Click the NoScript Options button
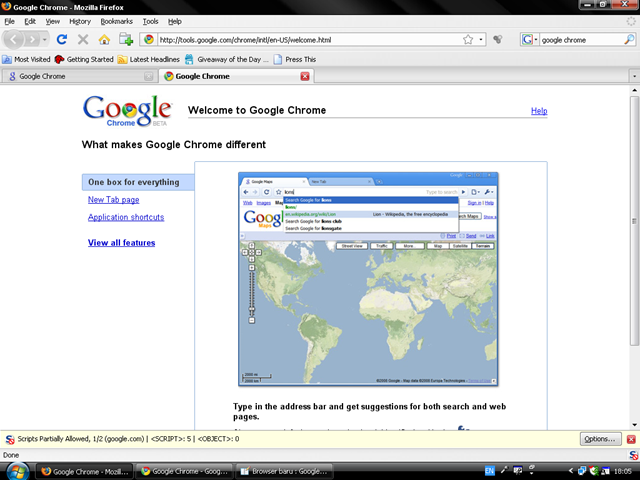Screen dimensions: 640x480 (599, 439)
